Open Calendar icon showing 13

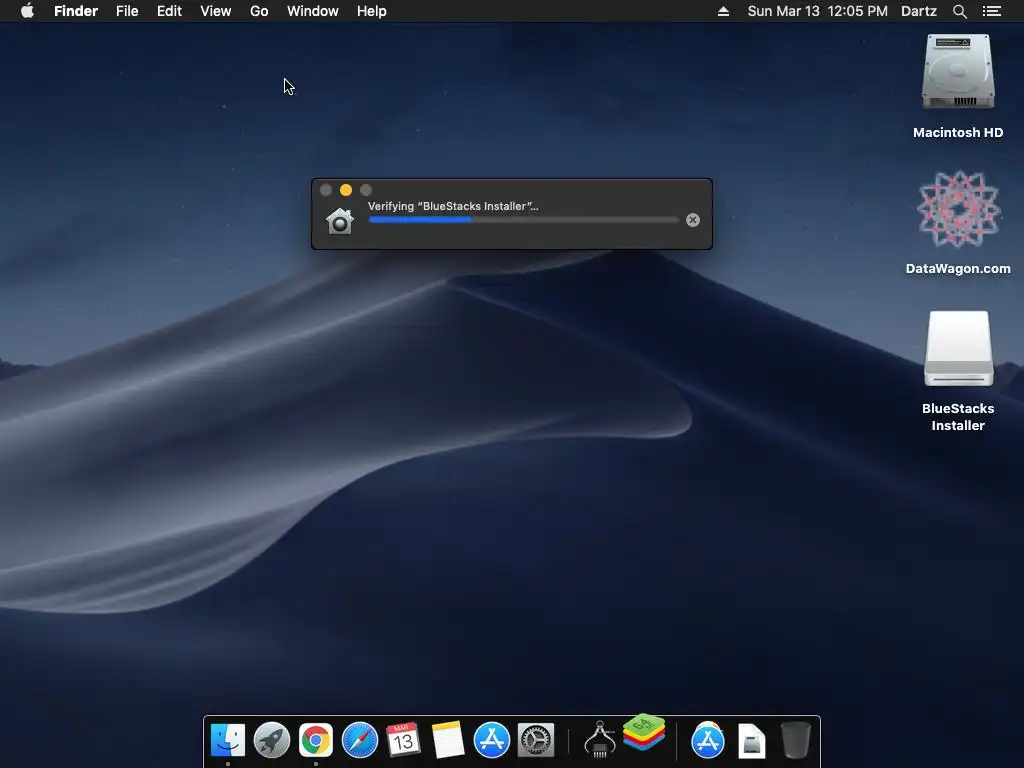403,740
